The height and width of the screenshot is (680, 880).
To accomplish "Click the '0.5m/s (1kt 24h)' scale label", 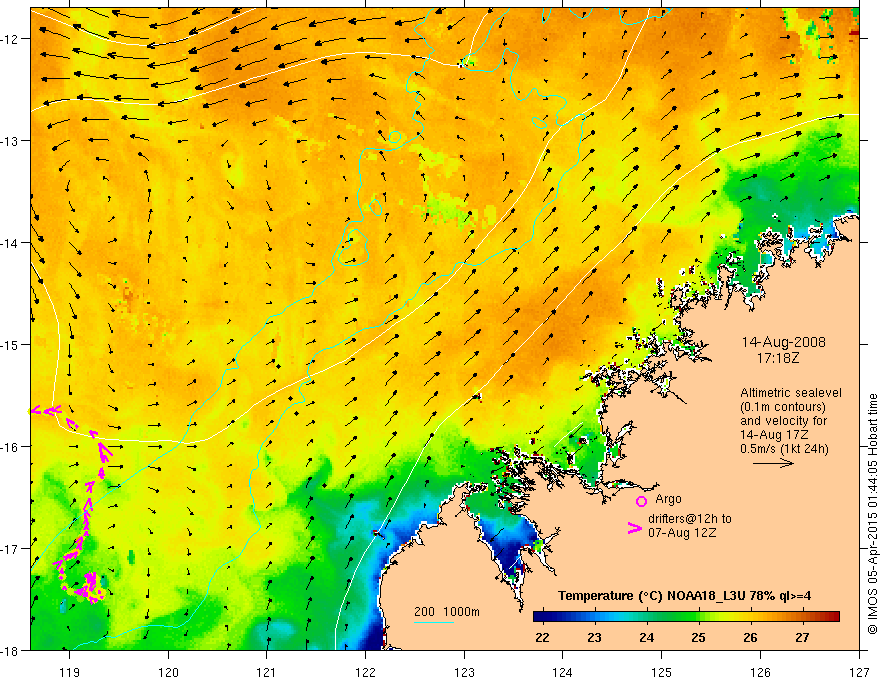I will tap(784, 448).
